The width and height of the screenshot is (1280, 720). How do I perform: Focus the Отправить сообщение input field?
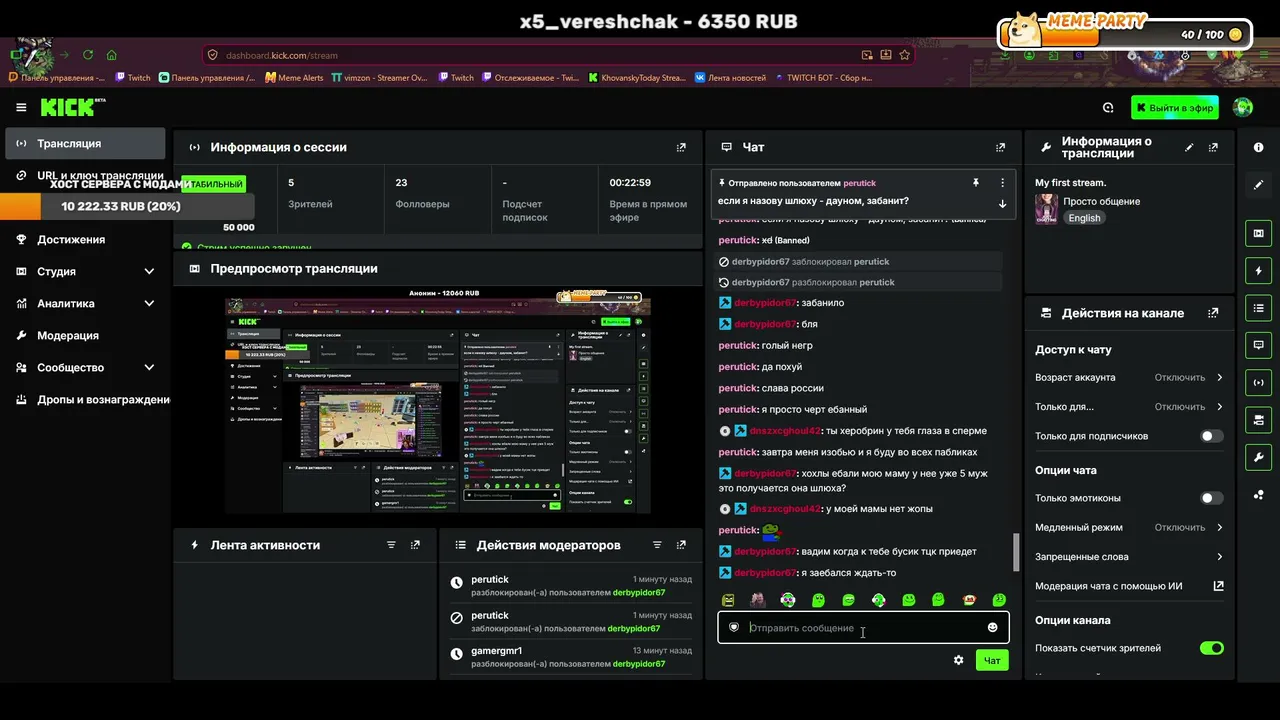click(863, 627)
